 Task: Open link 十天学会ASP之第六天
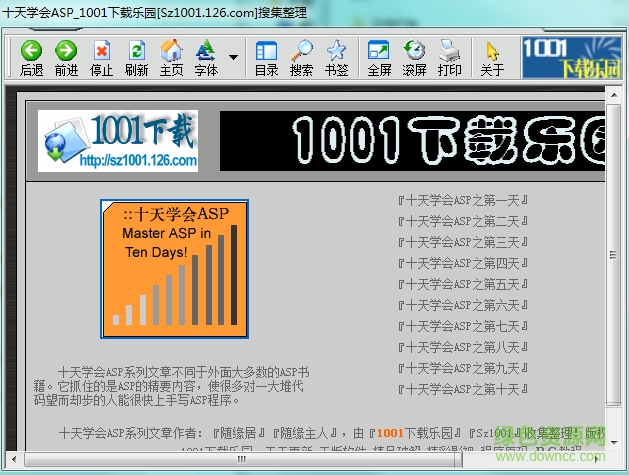pos(463,305)
